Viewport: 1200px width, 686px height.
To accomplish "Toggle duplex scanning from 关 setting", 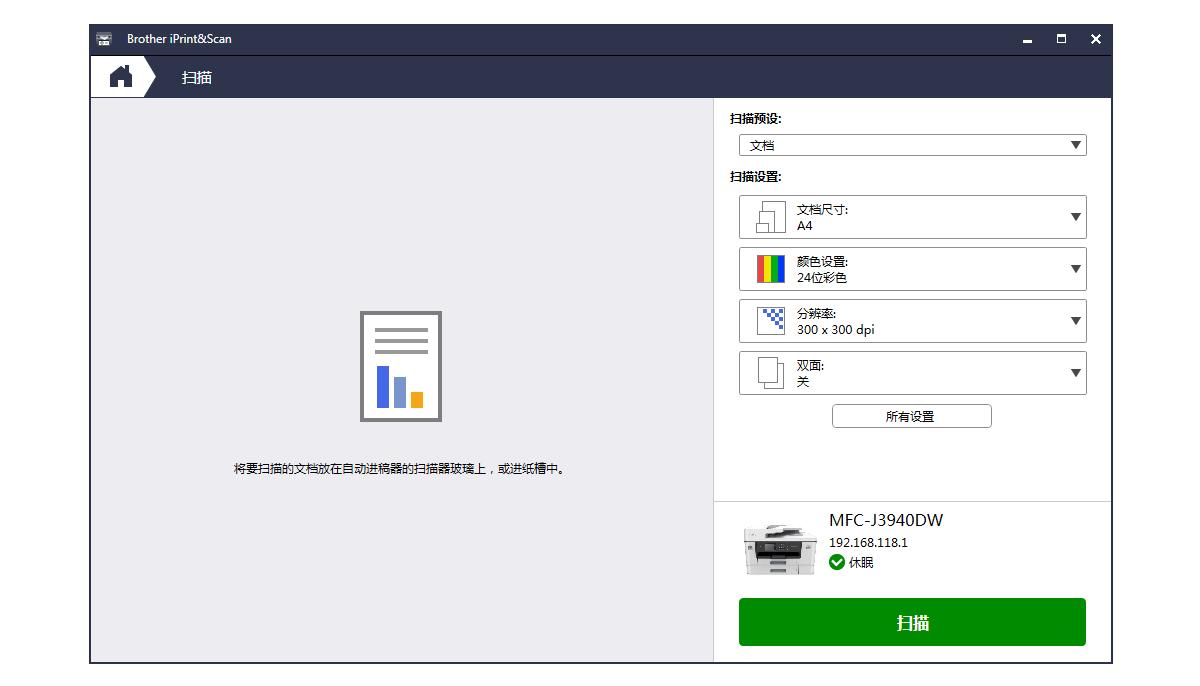I will [x=912, y=372].
